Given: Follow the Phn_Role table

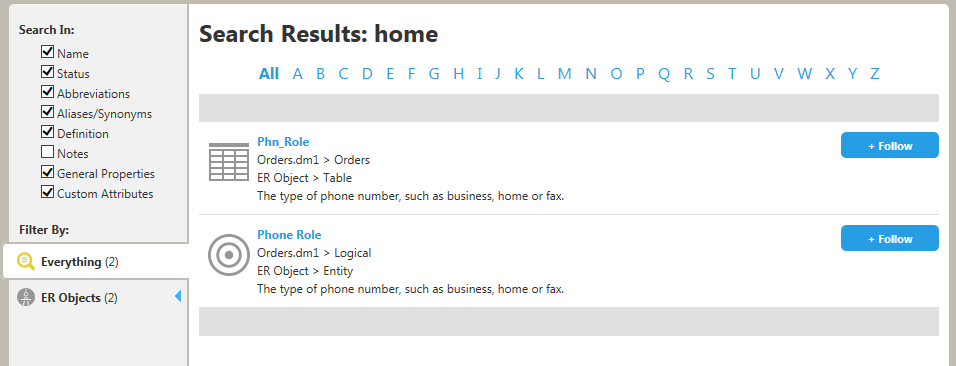Looking at the screenshot, I should pyautogui.click(x=890, y=145).
